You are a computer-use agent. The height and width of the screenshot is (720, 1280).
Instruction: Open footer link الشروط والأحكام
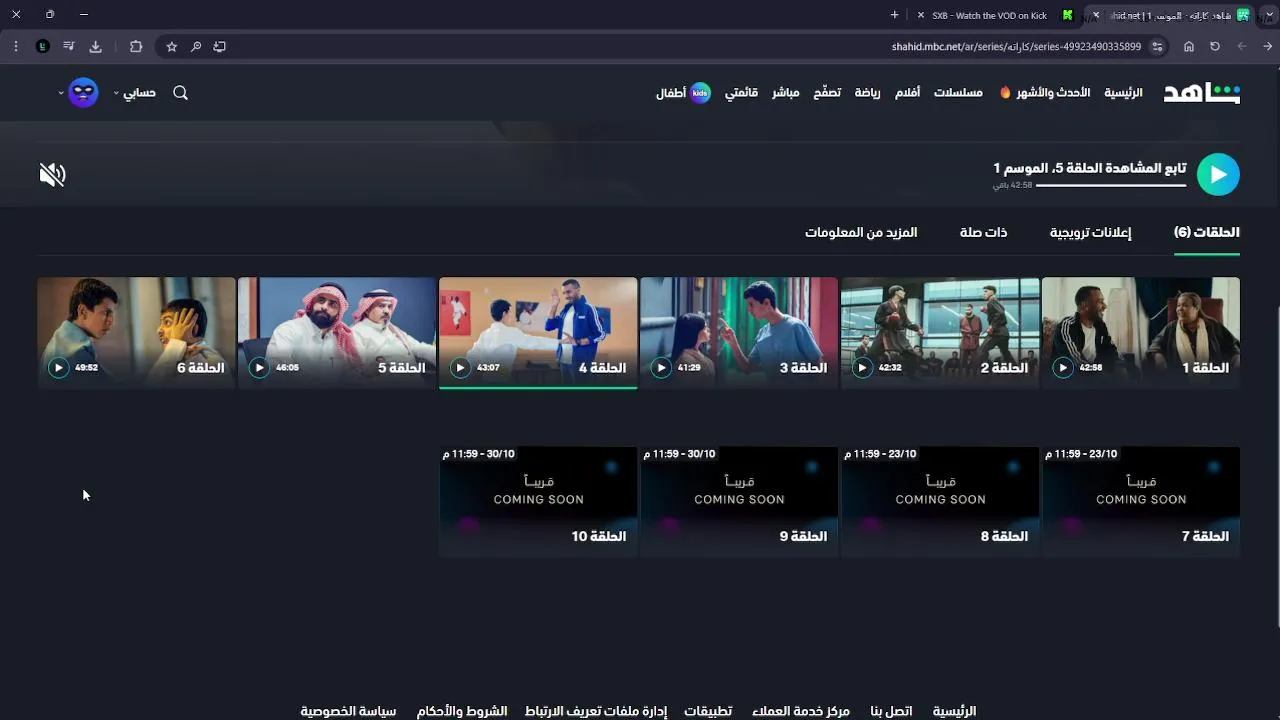coord(462,711)
